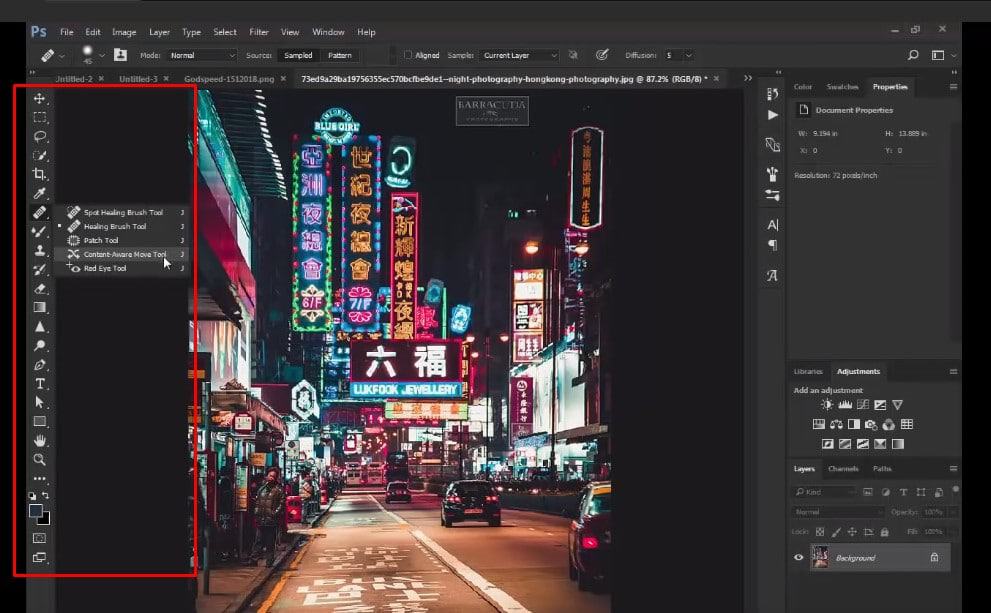Open the History panel icon
This screenshot has height=613, width=991.
point(772,94)
